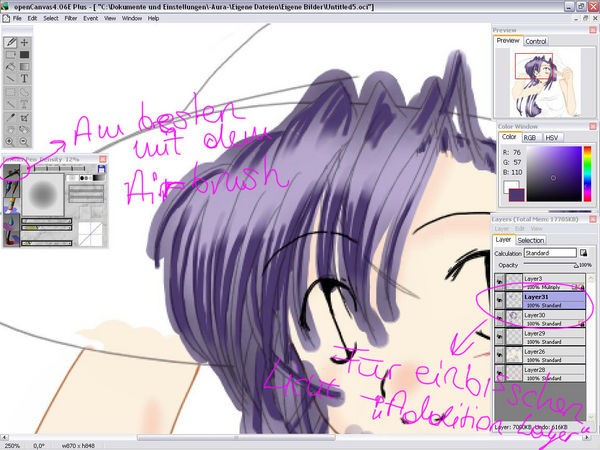Screen dimensions: 600x450
Task: Switch to the Selection tab
Action: click(x=531, y=240)
